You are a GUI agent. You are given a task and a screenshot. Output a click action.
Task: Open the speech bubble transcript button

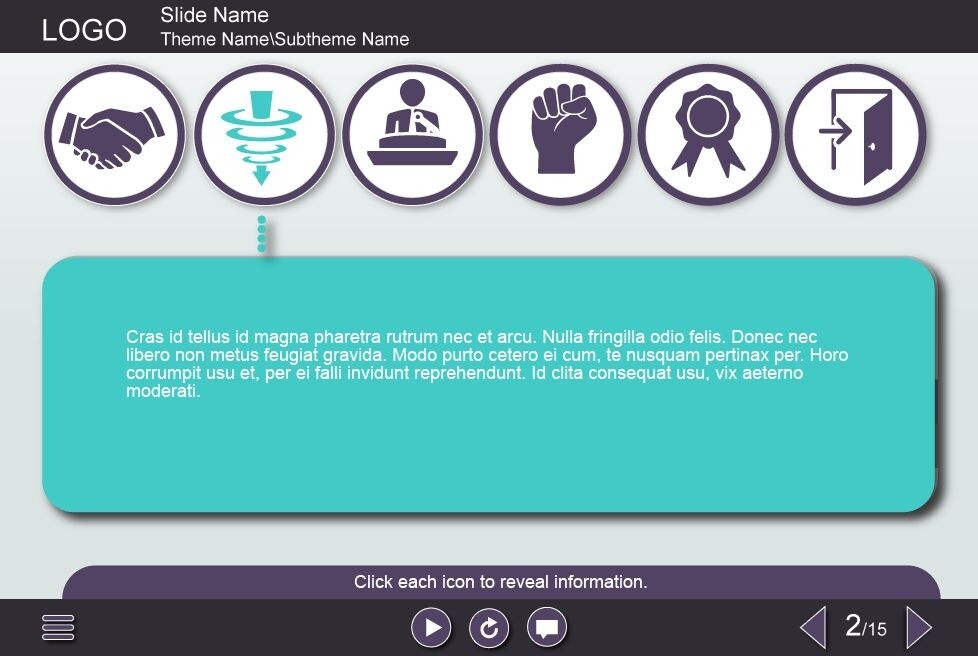(x=547, y=628)
